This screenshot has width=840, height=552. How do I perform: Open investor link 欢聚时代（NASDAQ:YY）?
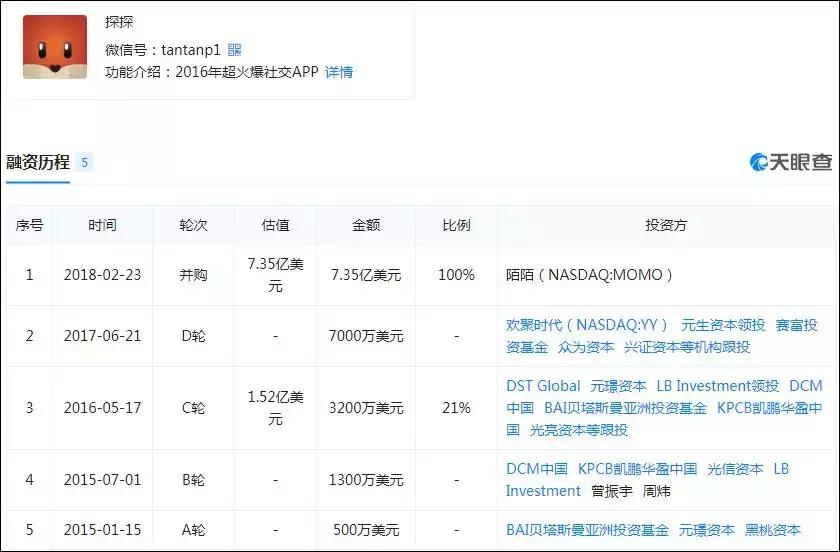click(587, 325)
